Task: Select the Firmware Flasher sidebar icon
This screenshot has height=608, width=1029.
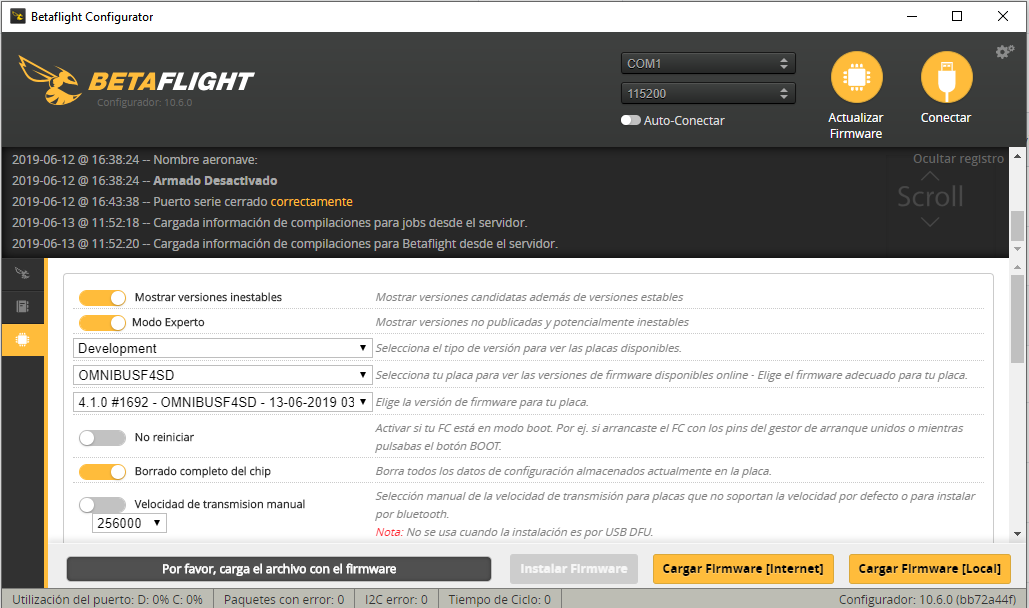Action: (x=22, y=339)
